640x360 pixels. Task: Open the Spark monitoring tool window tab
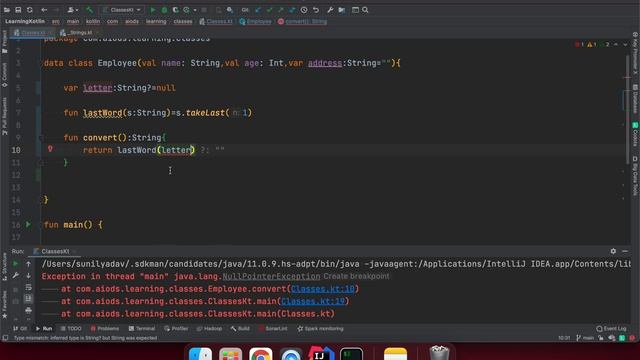[320, 329]
